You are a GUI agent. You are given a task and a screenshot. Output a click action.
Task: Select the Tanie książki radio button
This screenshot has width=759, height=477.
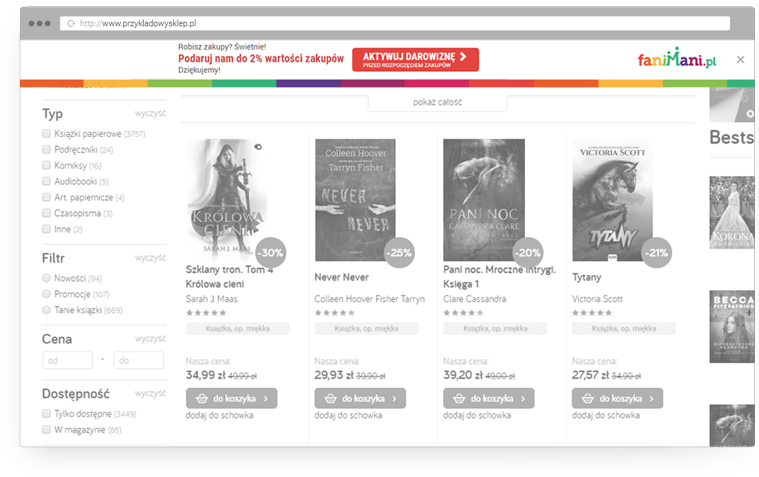tap(46, 310)
